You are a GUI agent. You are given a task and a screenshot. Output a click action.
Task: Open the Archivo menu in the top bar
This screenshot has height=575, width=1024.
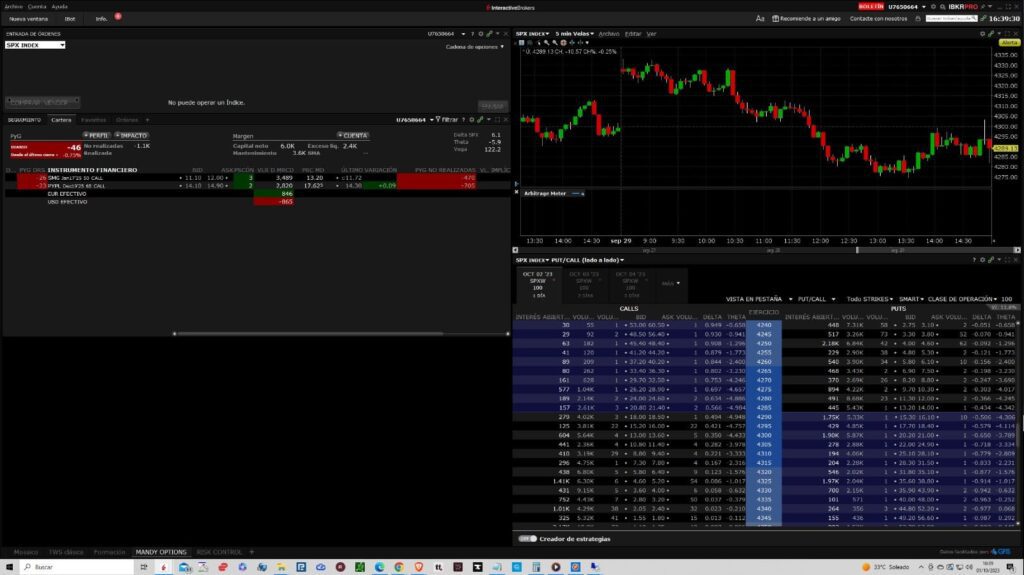(x=13, y=7)
